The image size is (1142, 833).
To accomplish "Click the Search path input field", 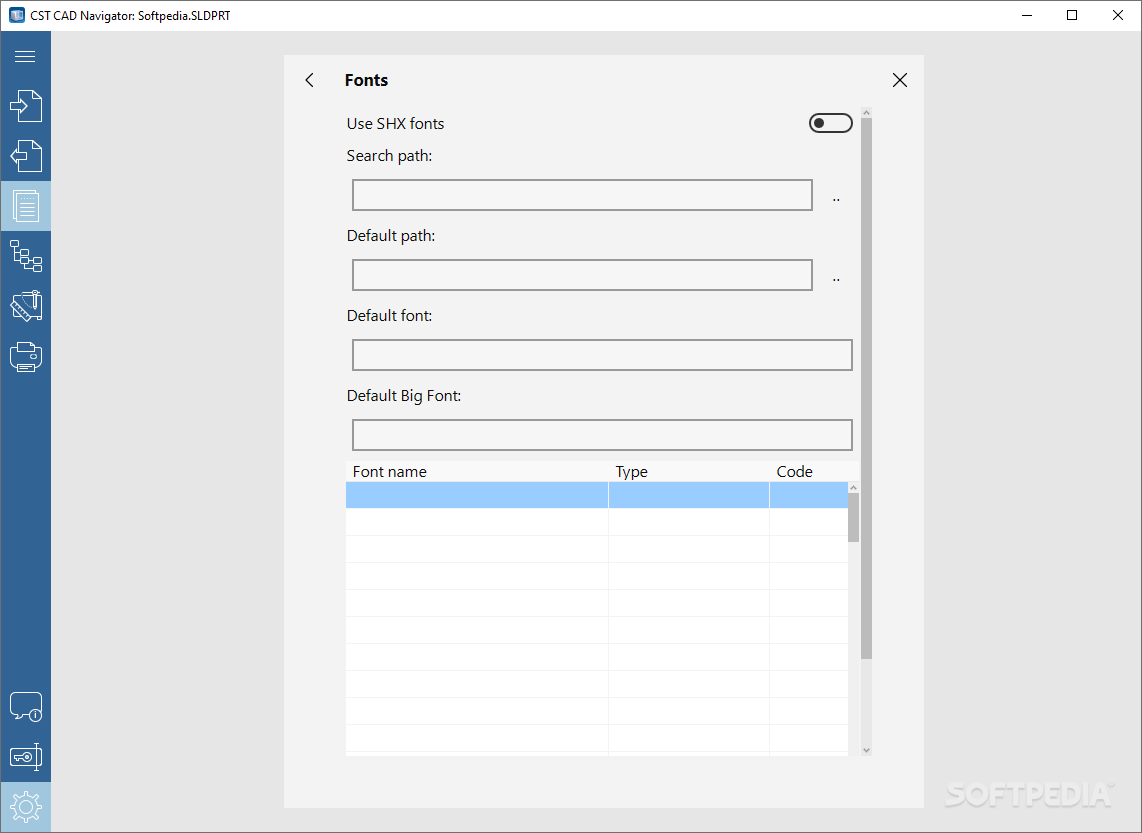I will tap(582, 195).
